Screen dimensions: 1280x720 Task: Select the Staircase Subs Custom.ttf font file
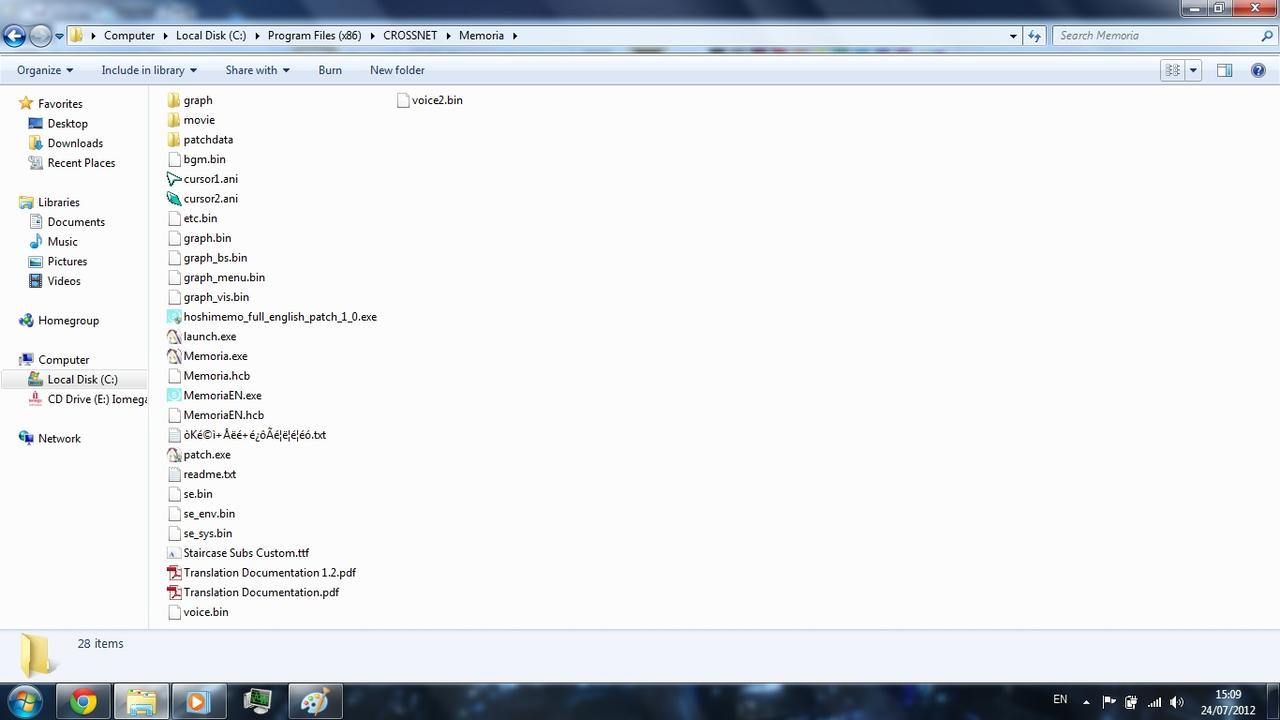pyautogui.click(x=246, y=553)
